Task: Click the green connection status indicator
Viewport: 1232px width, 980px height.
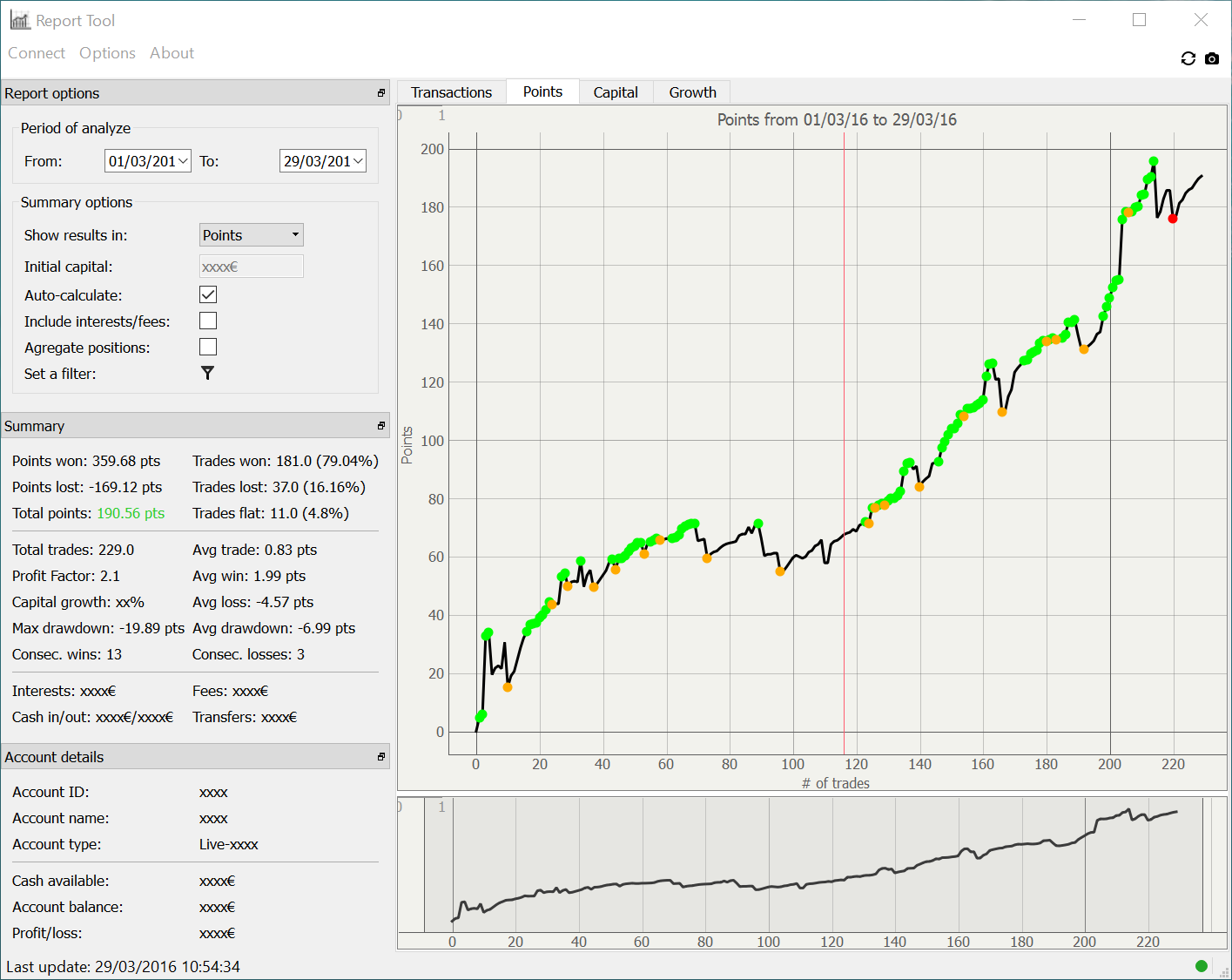Action: [1202, 965]
